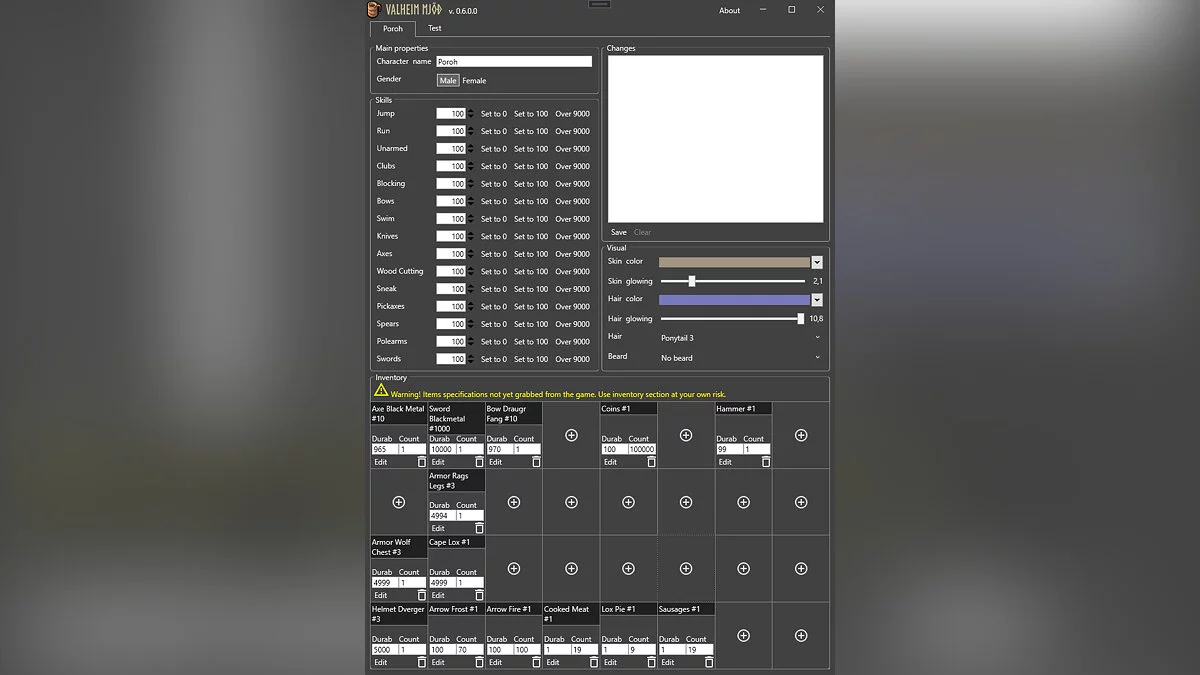The width and height of the screenshot is (1200, 675).
Task: Set Jump skill to 0
Action: coord(494,114)
